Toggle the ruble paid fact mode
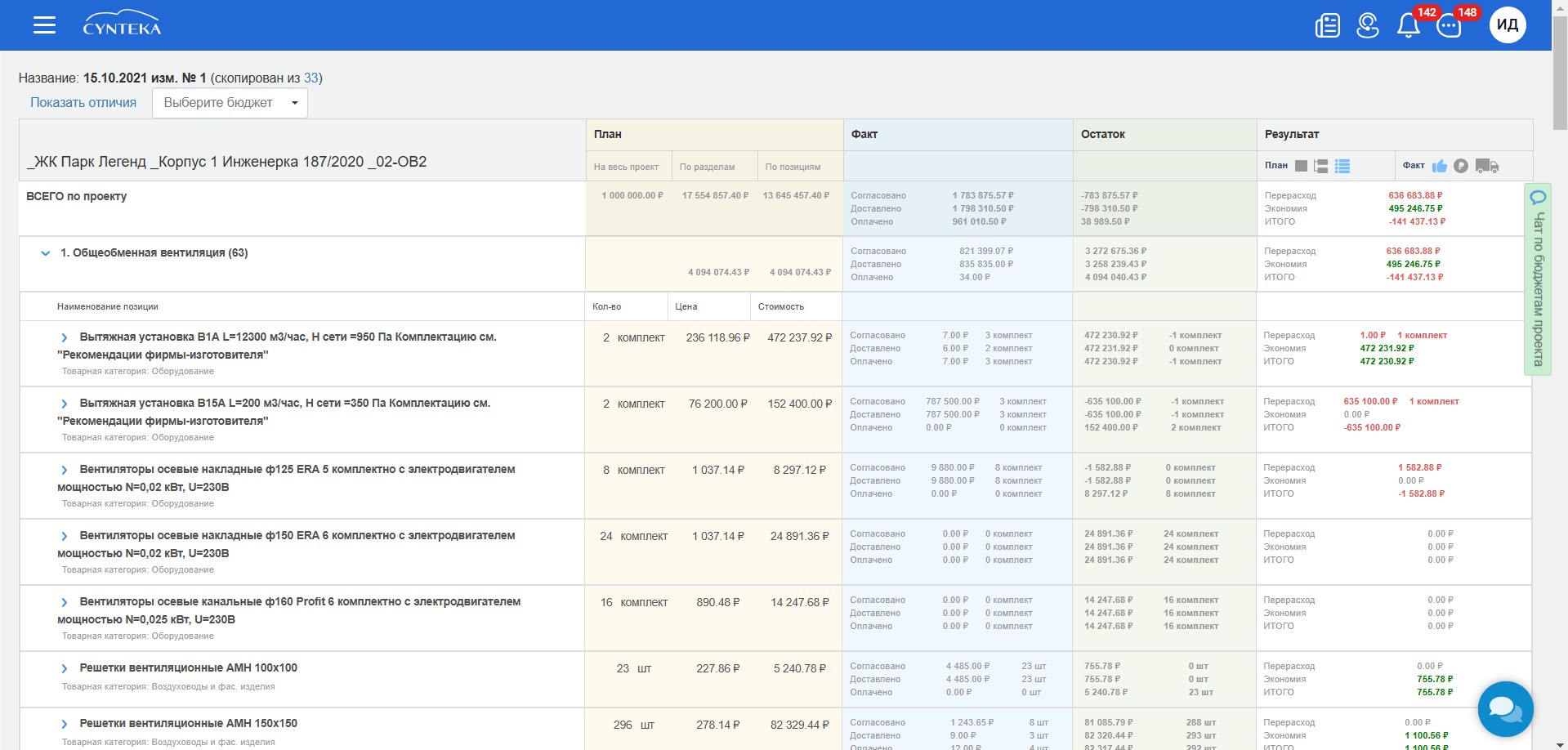1568x750 pixels. (x=1461, y=166)
